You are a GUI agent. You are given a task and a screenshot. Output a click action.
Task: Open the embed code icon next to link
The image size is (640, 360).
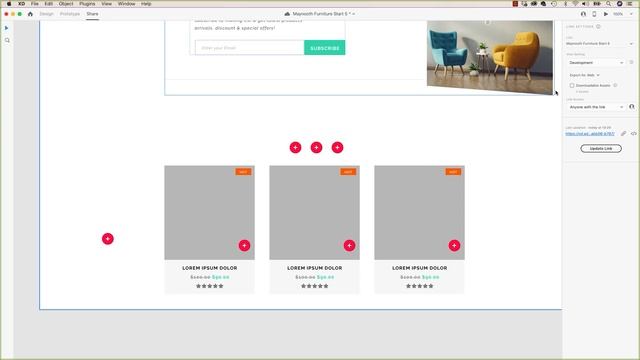point(633,133)
